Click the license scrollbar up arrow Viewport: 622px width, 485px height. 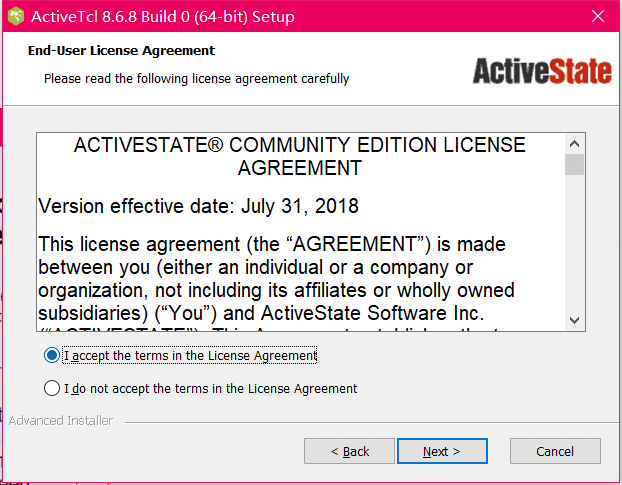click(574, 144)
